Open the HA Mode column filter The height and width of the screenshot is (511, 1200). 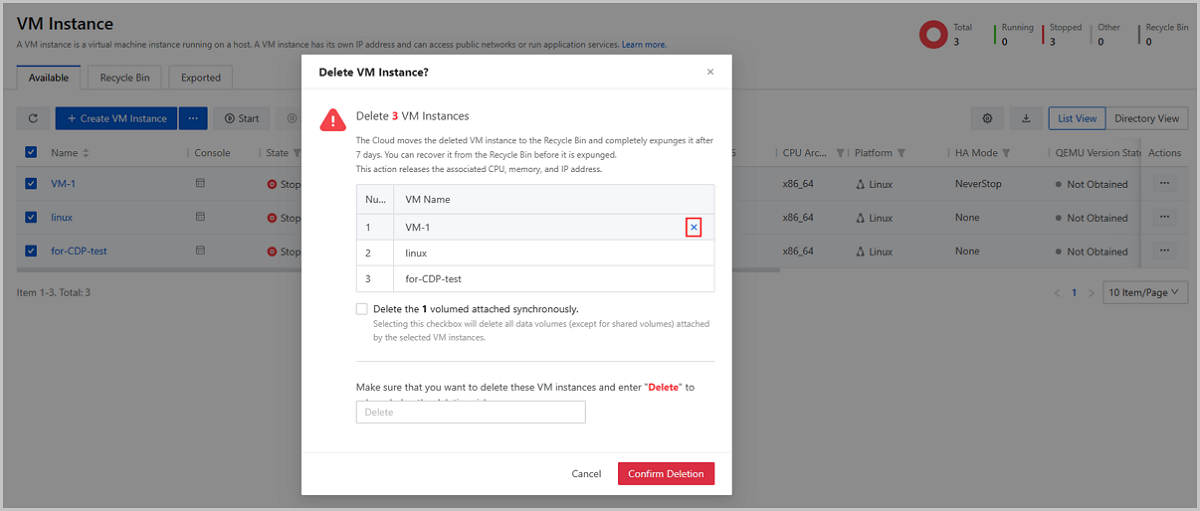click(x=1006, y=153)
